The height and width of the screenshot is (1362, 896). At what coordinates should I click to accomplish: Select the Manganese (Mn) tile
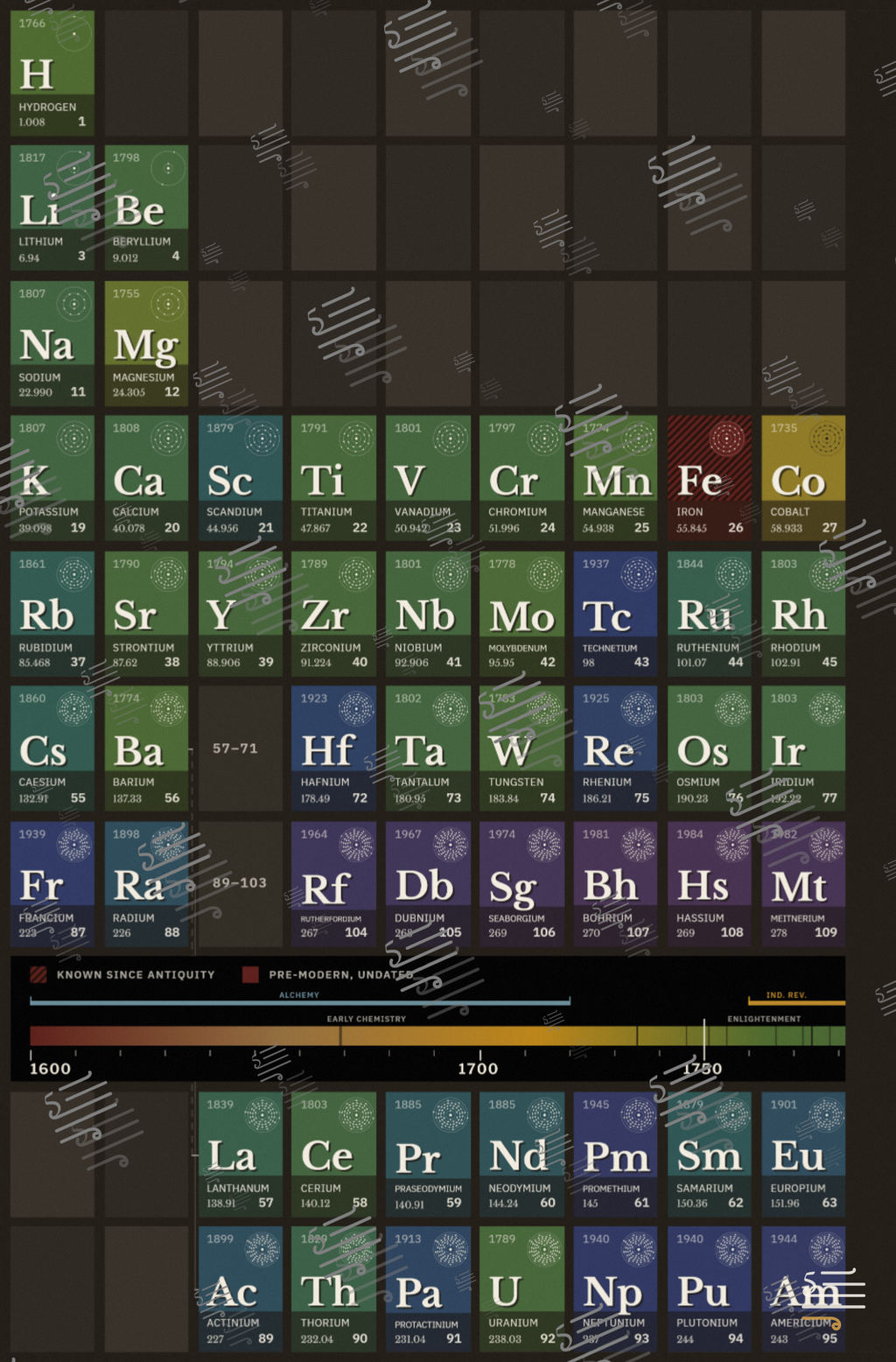point(616,478)
